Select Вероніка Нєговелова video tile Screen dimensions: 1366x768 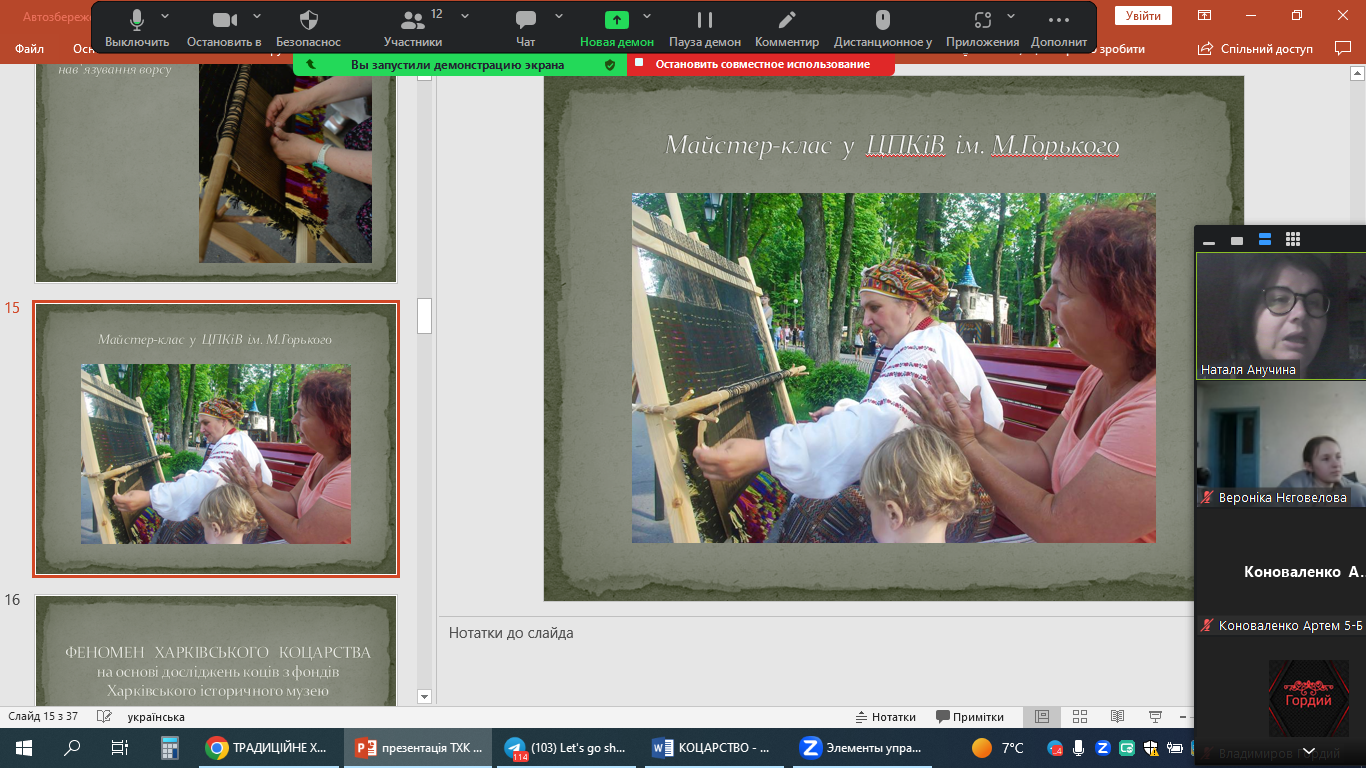tap(1281, 444)
